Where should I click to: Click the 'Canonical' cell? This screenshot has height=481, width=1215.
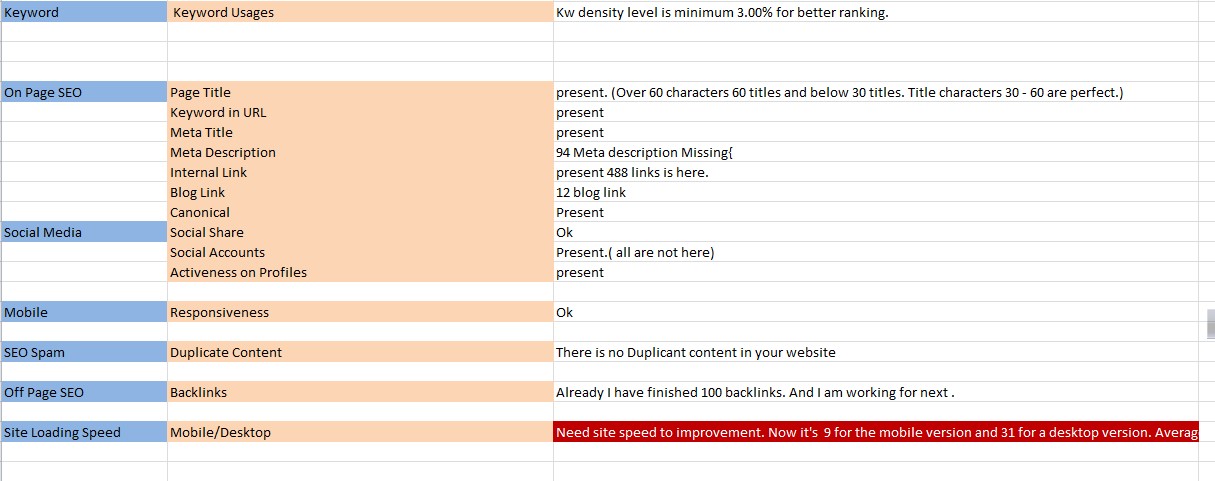pyautogui.click(x=360, y=212)
